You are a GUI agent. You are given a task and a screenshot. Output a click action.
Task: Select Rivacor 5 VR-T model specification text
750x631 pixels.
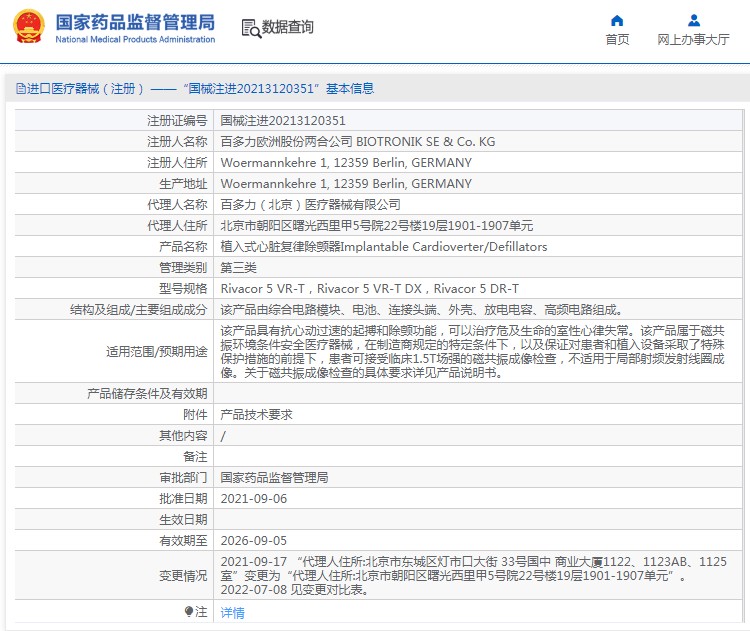(370, 289)
